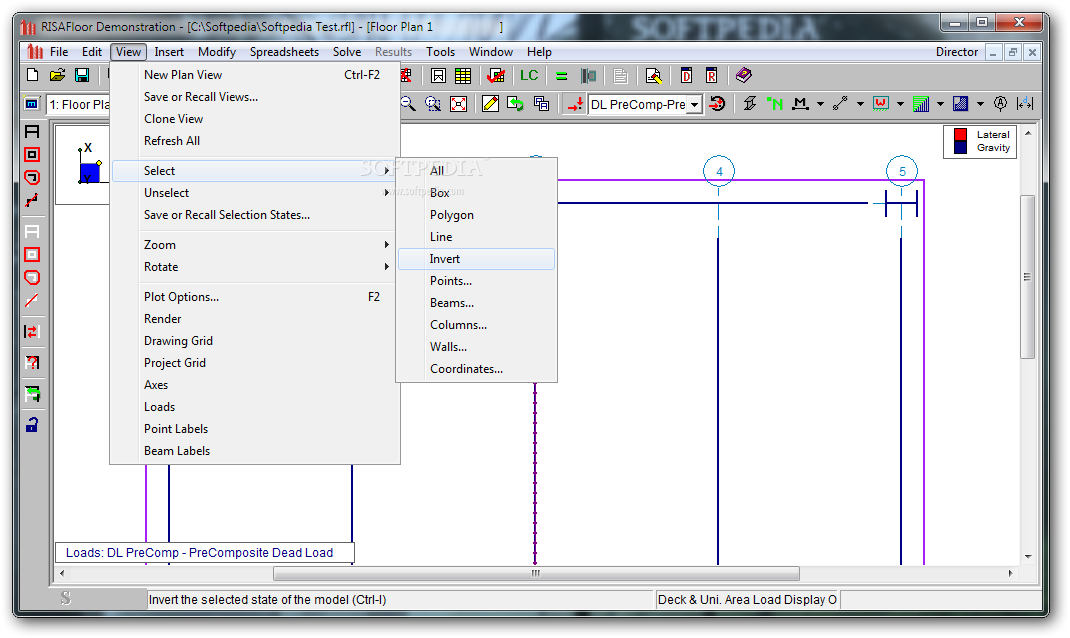Click the horizontal scrollbar thumb
This screenshot has width=1070, height=638.
pyautogui.click(x=536, y=573)
